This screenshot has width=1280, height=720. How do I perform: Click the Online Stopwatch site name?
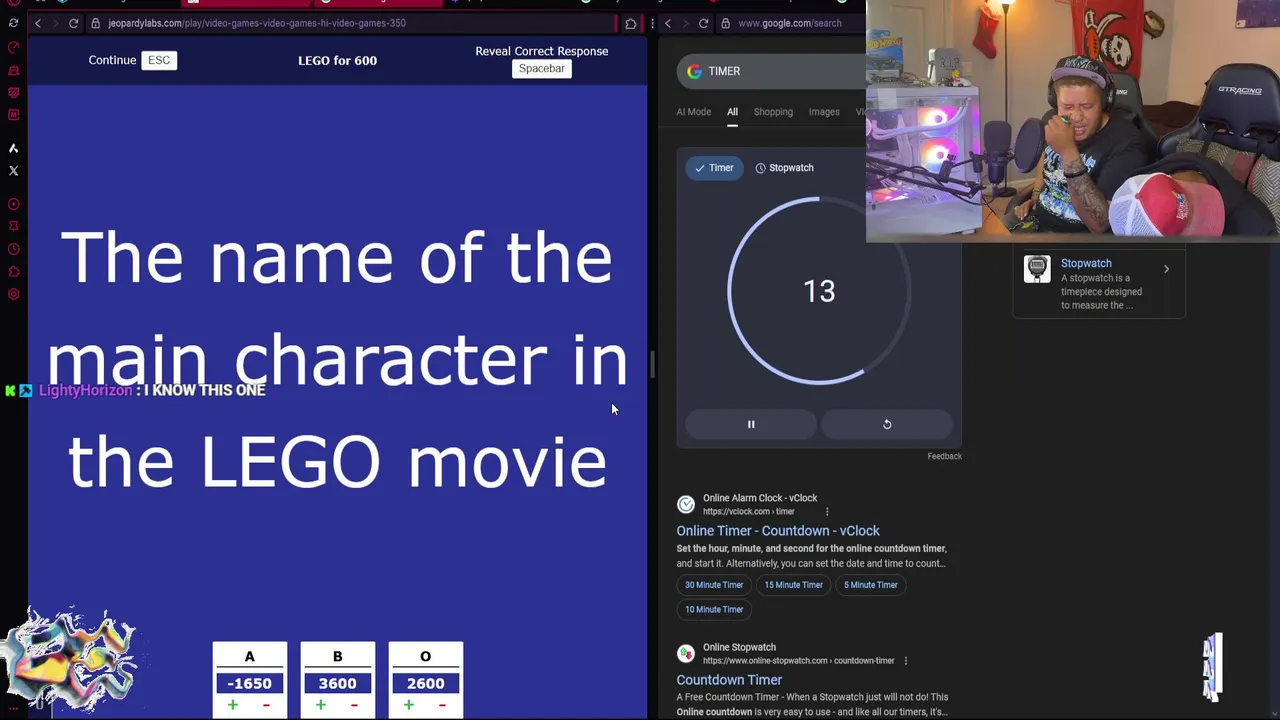(x=739, y=647)
